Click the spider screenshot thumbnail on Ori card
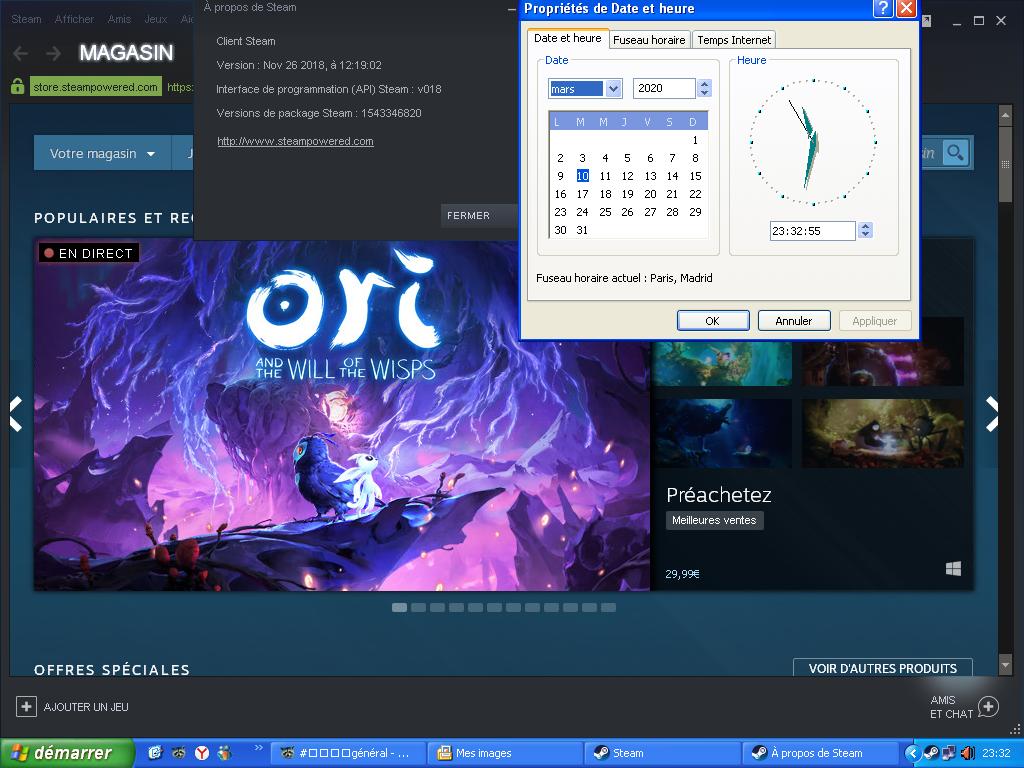Image resolution: width=1024 pixels, height=768 pixels. click(x=883, y=433)
